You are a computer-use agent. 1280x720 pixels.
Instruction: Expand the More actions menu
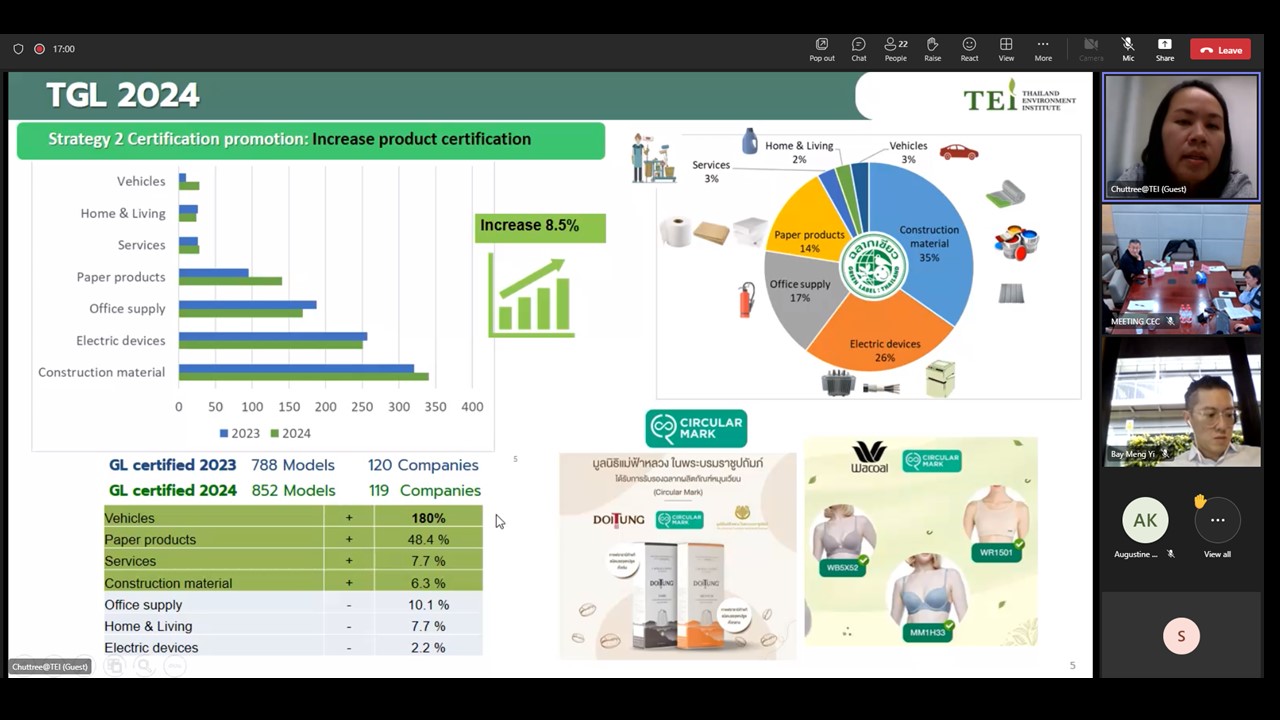(1043, 49)
